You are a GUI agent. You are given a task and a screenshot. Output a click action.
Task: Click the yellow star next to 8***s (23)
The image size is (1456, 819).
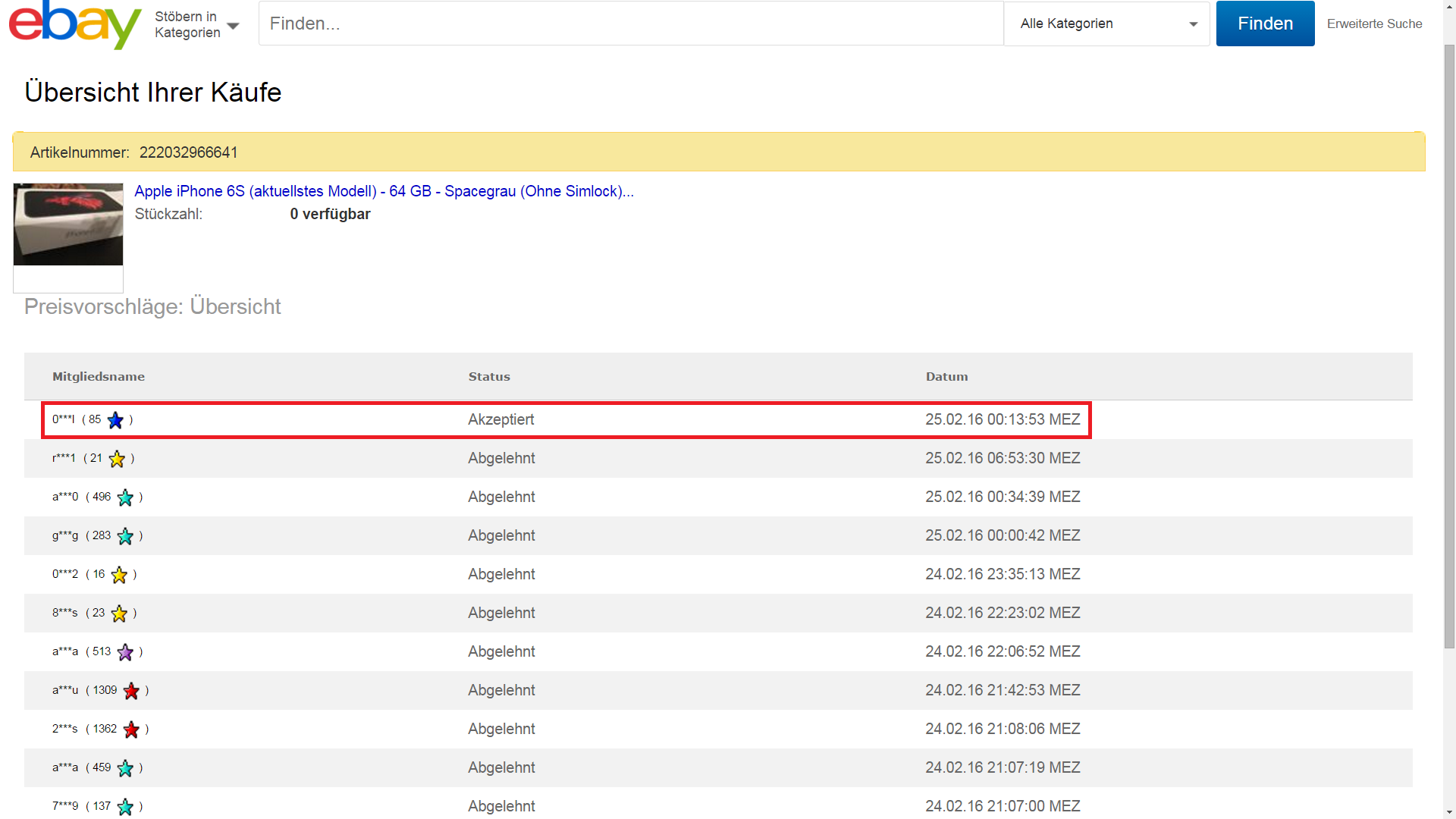[119, 613]
